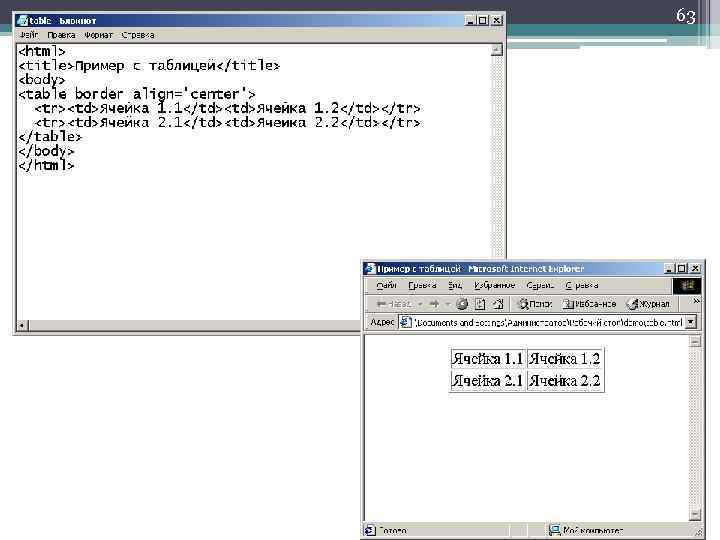720x540 pixels.
Task: Close the Internet Explorer window
Action: pyautogui.click(x=696, y=269)
